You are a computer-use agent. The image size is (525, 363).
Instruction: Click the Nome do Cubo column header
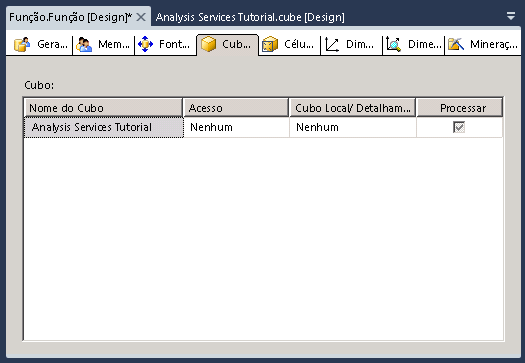coord(103,108)
